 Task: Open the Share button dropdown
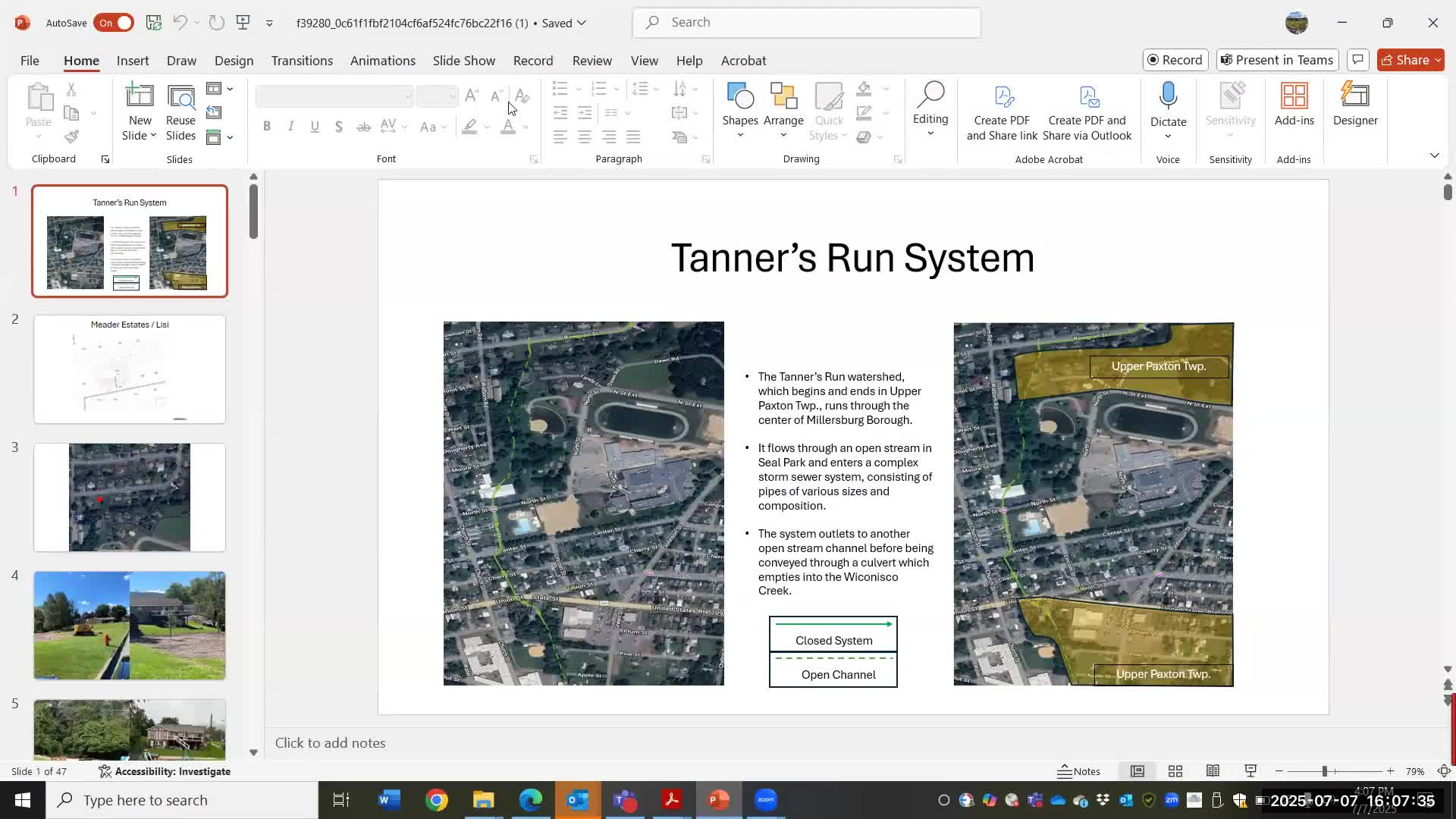point(1438,60)
